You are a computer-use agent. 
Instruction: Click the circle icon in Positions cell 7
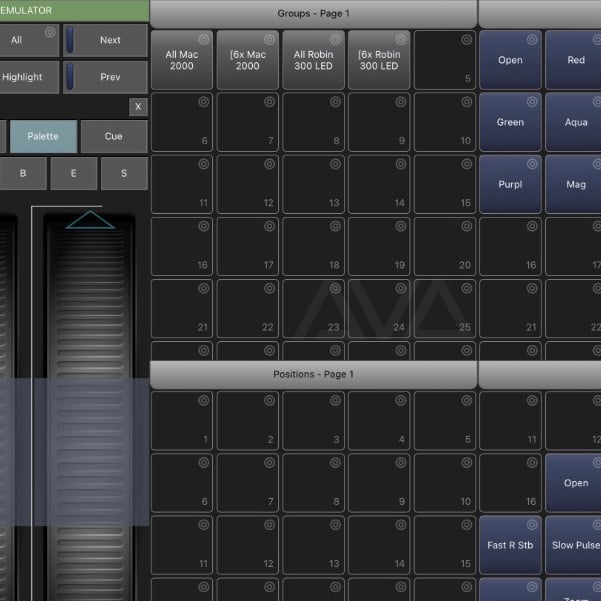pyautogui.click(x=269, y=462)
